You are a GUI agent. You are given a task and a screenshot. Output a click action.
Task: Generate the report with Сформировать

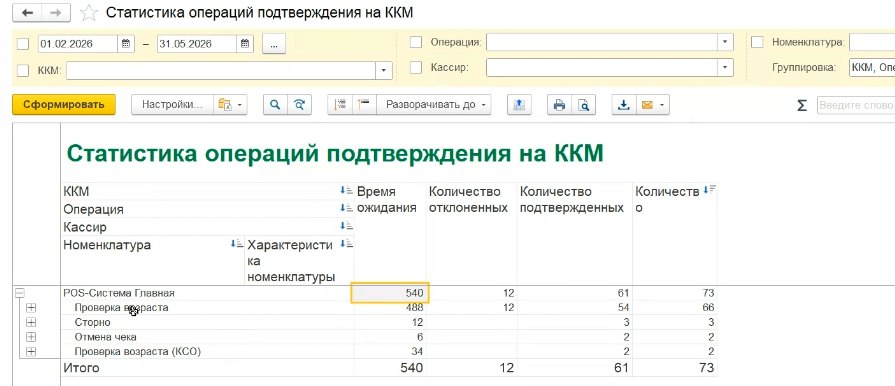pyautogui.click(x=64, y=104)
